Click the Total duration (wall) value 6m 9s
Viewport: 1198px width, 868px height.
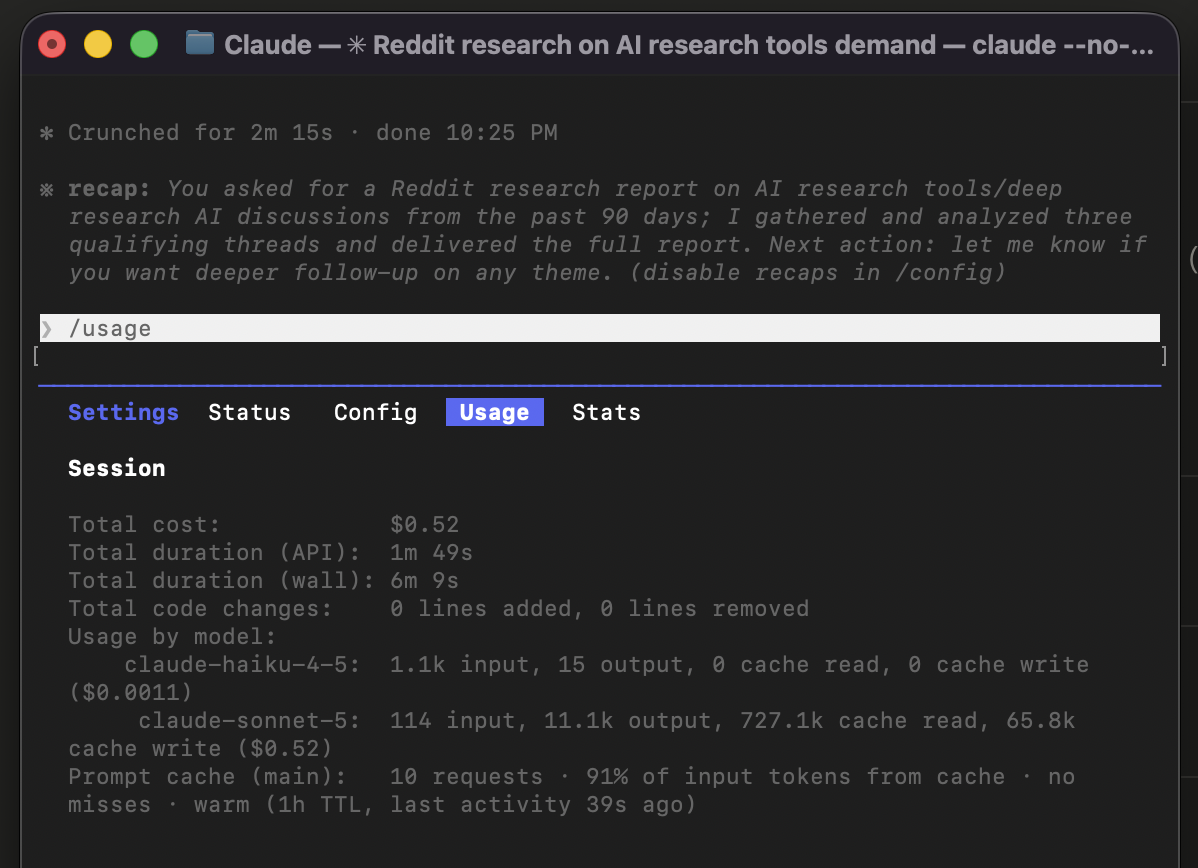coord(424,581)
